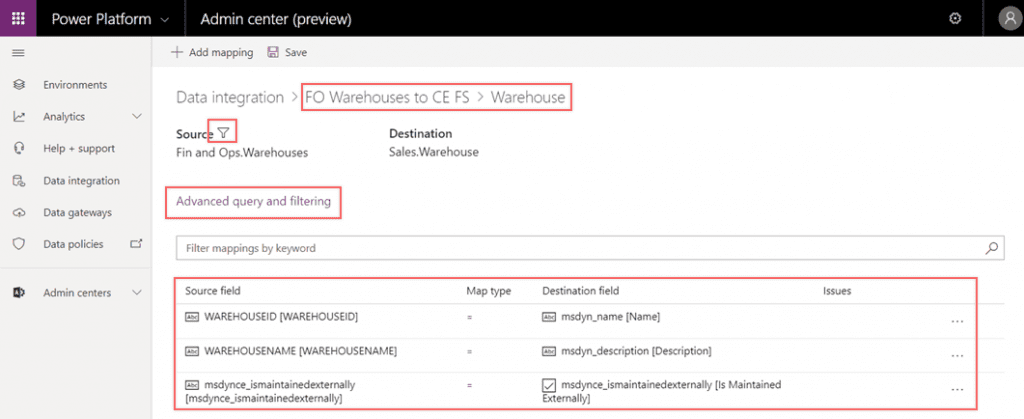Click the Add mapping button
1024x419 pixels.
point(211,52)
